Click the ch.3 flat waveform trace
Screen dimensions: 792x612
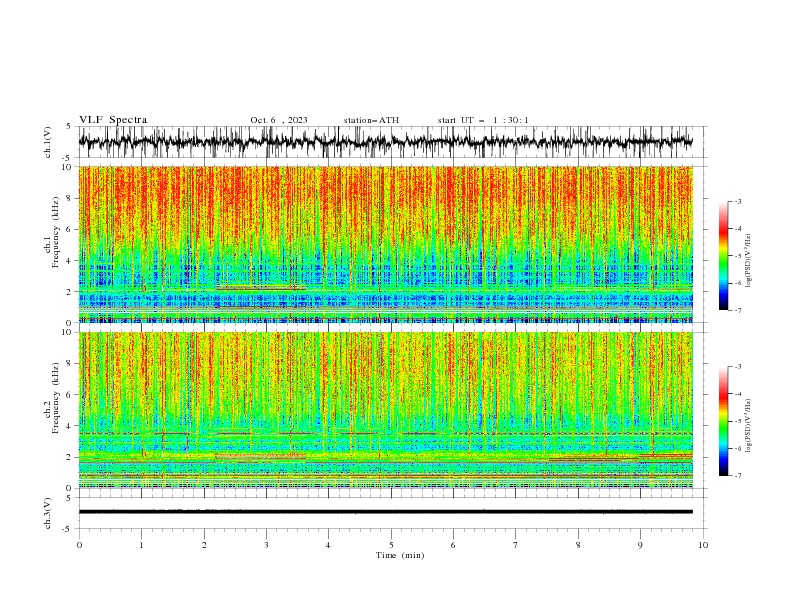tap(385, 512)
